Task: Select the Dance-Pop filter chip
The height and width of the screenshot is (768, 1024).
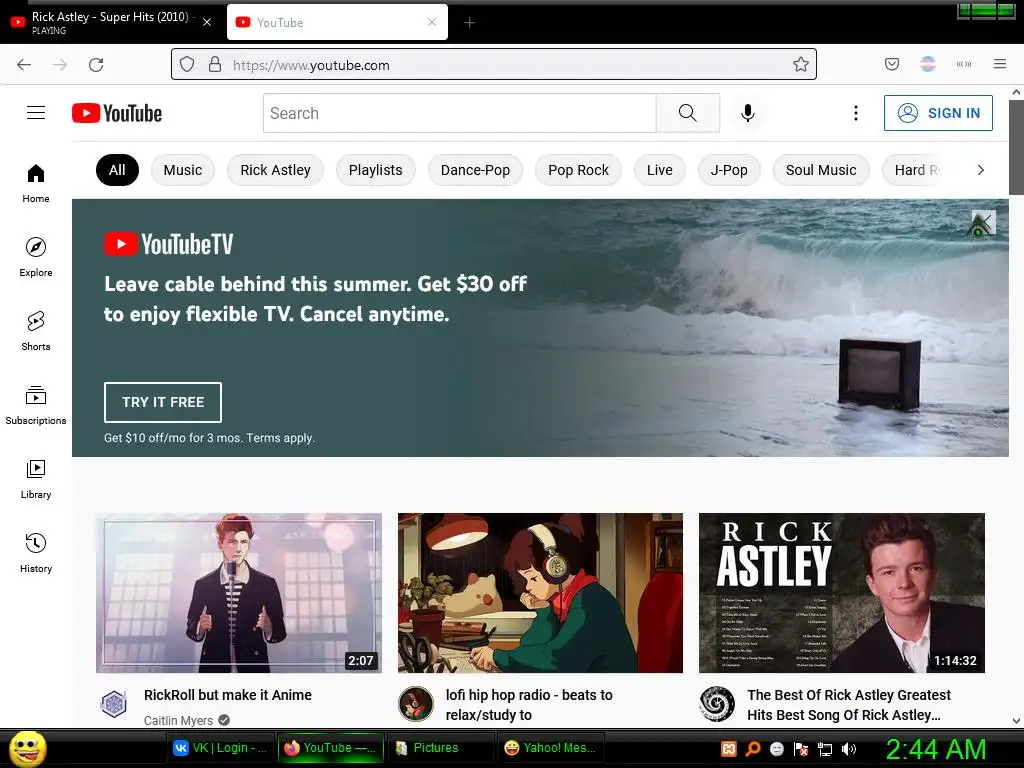Action: (x=475, y=170)
